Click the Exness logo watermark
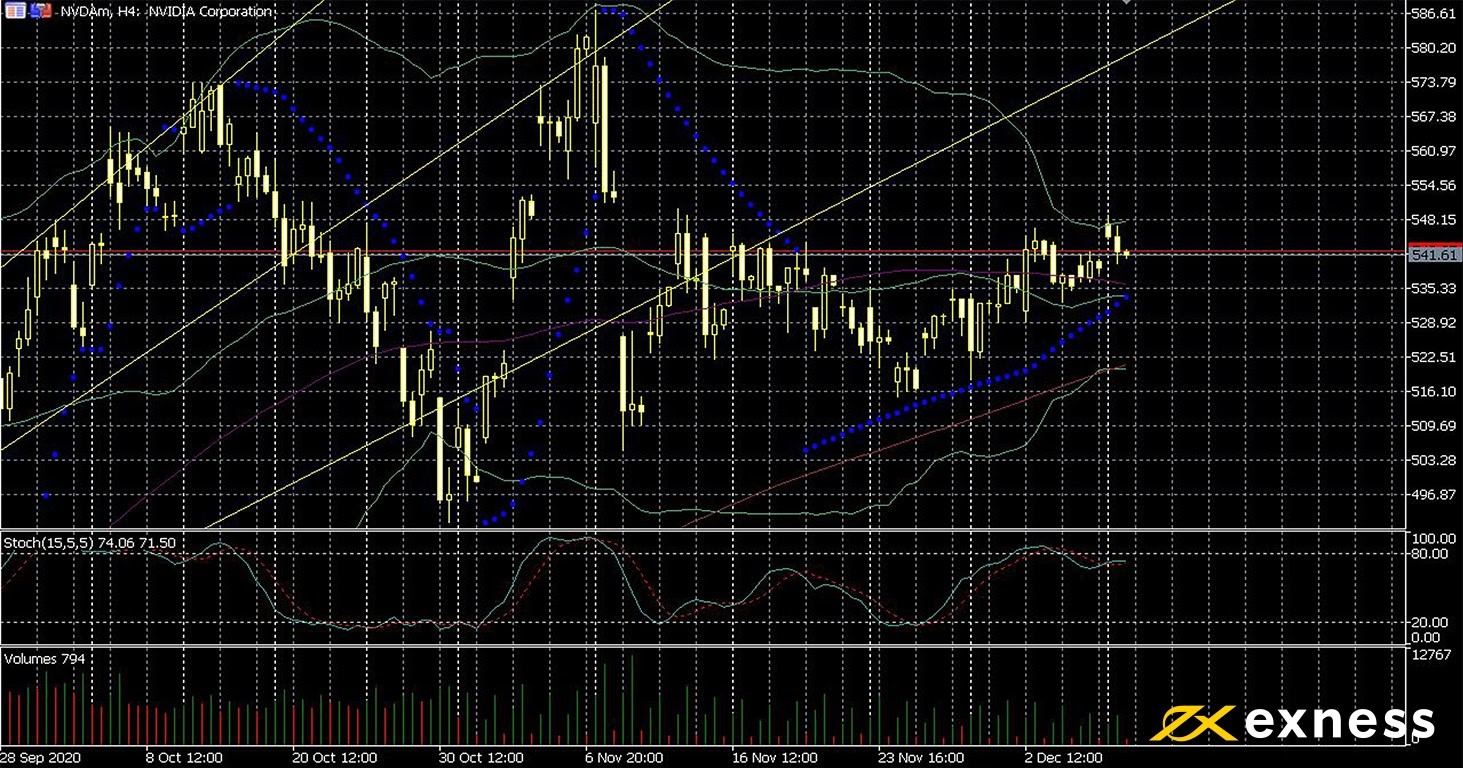Viewport: 1463px width, 768px height. (x=1293, y=722)
